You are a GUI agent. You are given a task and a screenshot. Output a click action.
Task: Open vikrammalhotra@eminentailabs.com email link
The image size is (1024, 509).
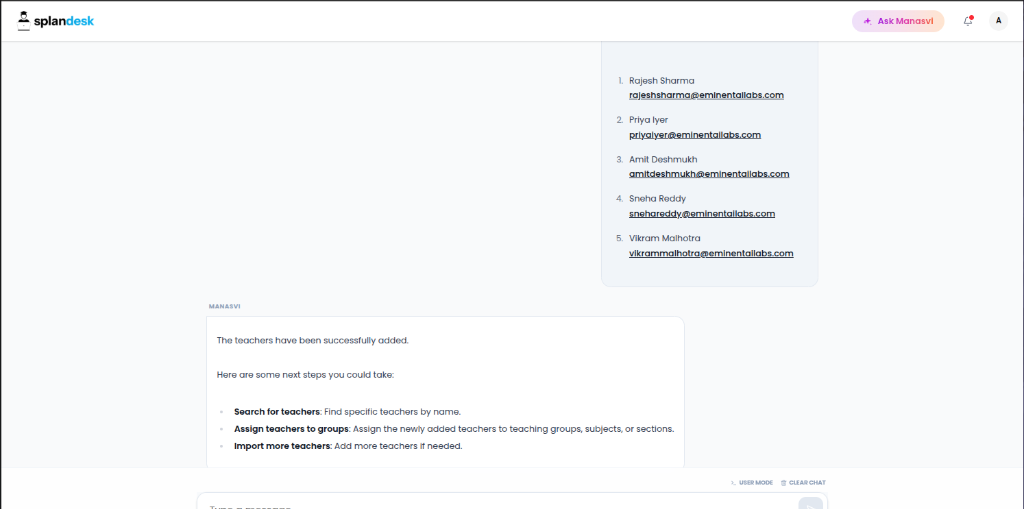(711, 254)
